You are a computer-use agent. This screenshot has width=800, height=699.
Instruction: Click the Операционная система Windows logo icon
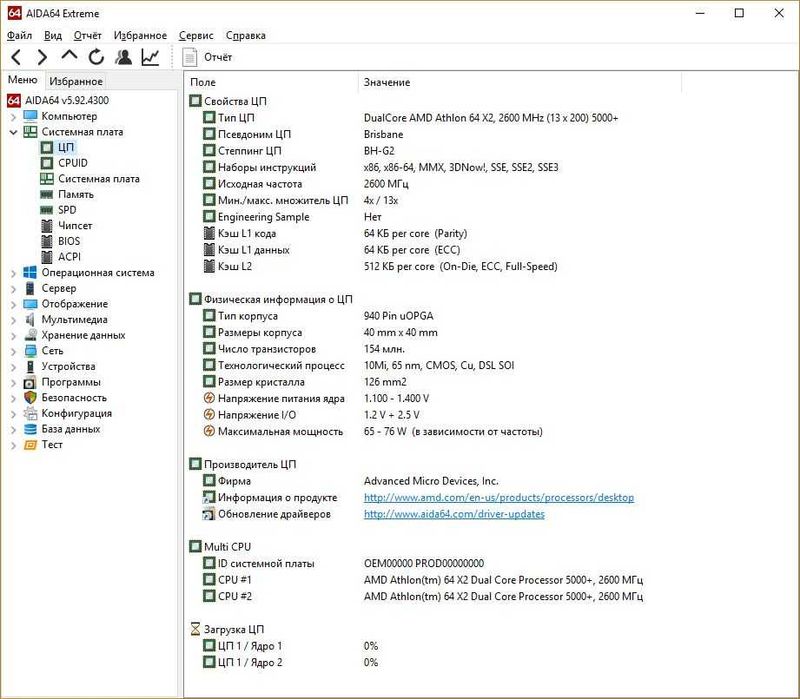pos(30,272)
